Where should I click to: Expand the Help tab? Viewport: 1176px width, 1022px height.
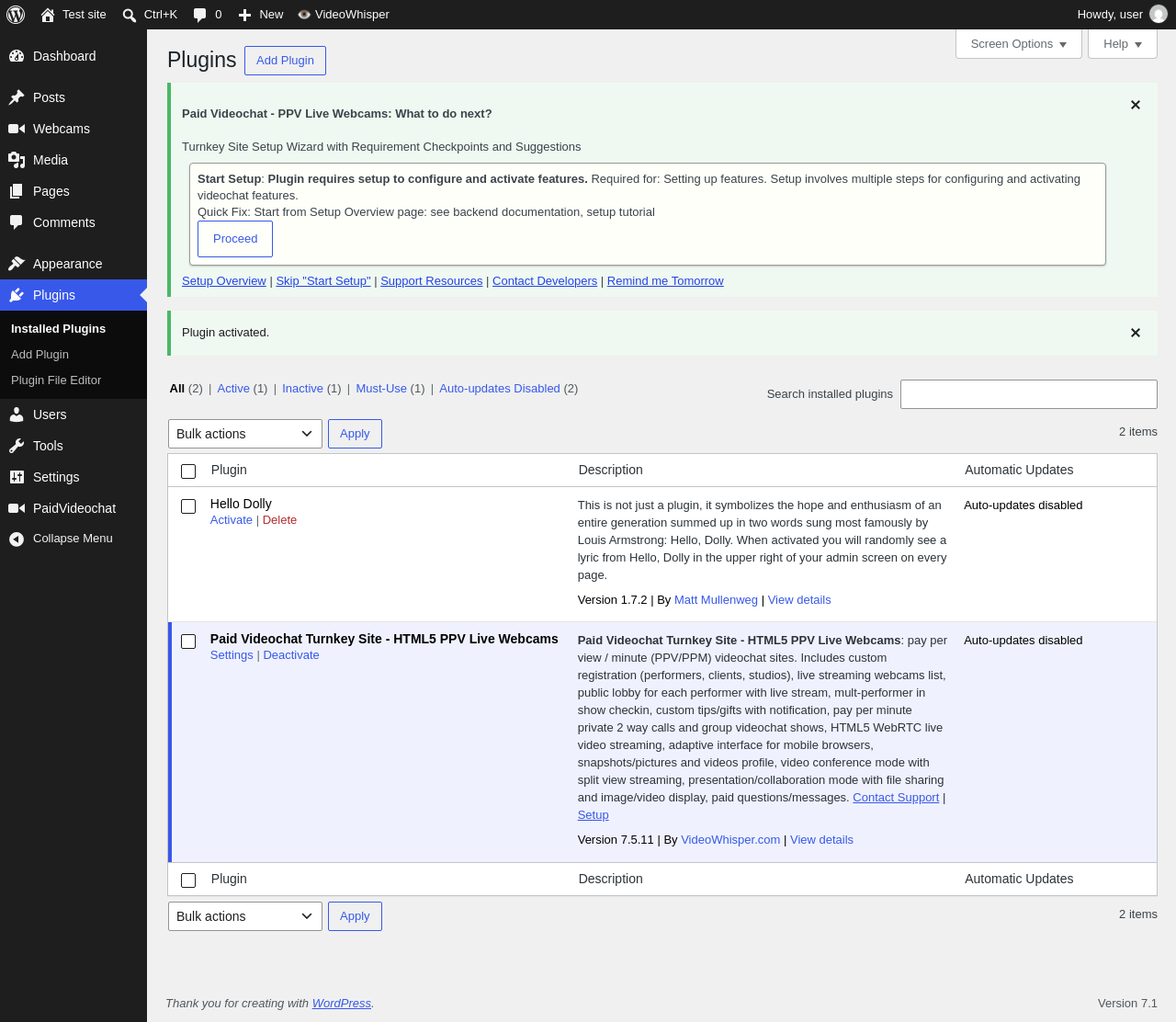[x=1123, y=44]
